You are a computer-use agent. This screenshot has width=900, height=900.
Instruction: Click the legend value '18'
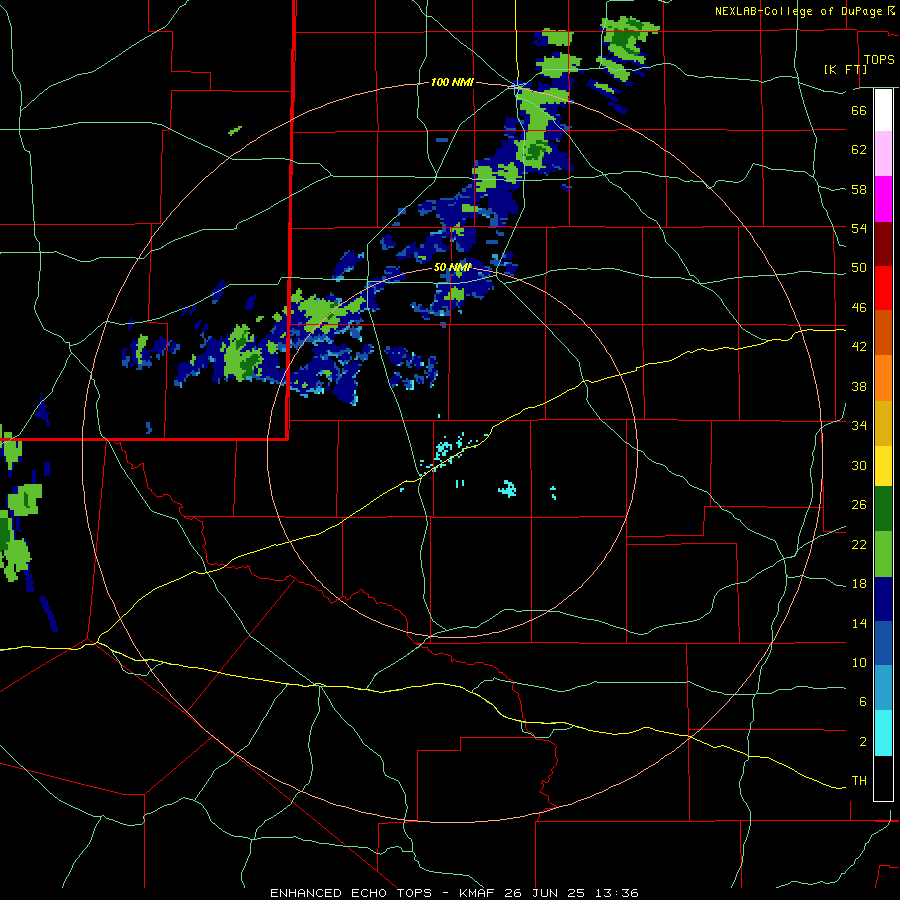point(859,584)
